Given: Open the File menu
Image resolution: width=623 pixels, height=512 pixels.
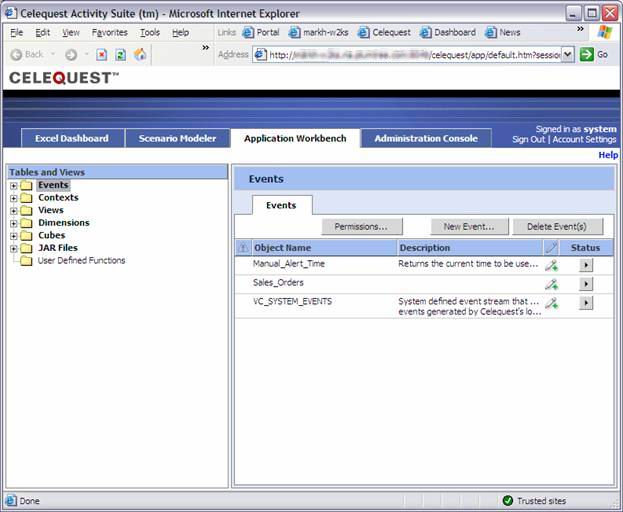Looking at the screenshot, I should (x=16, y=33).
